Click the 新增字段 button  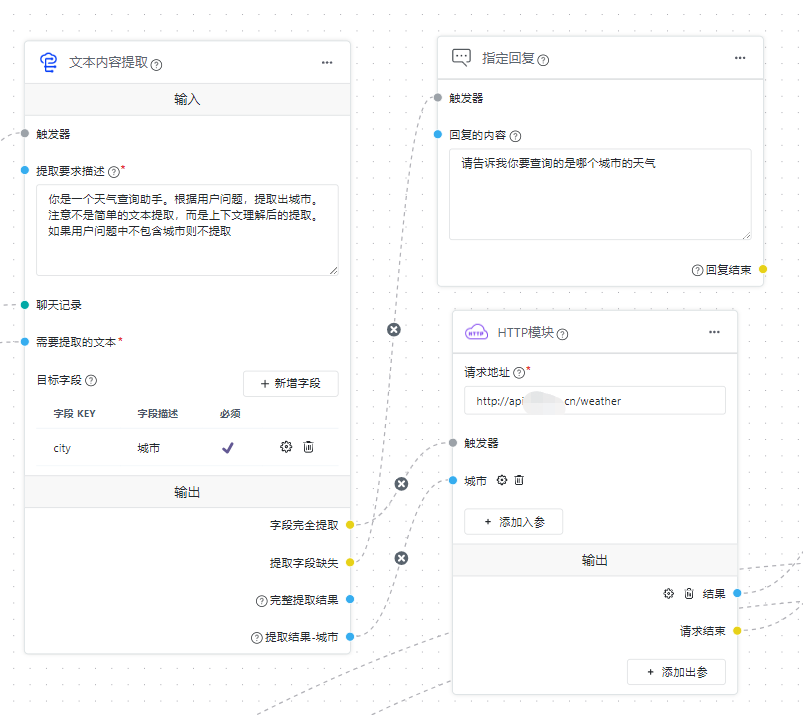click(x=290, y=384)
